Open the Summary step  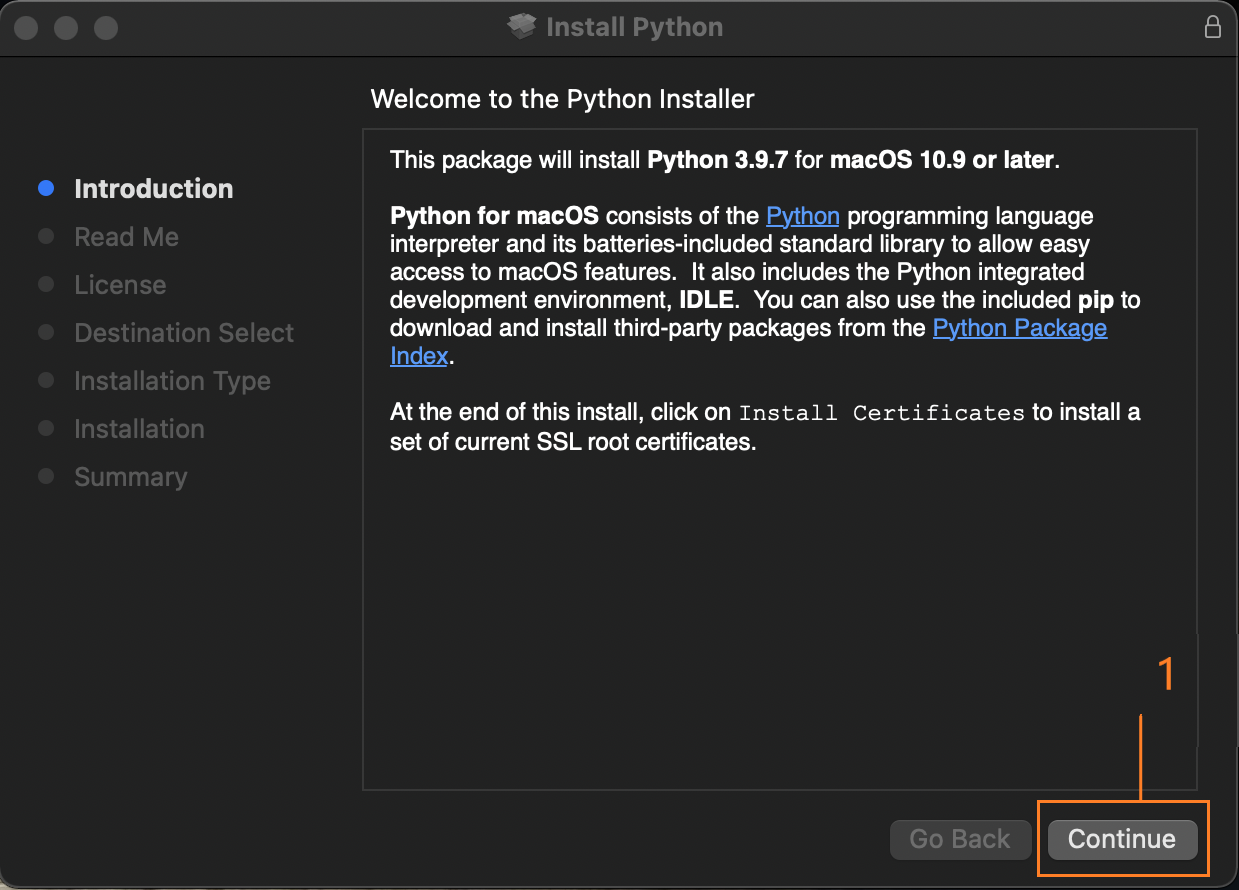[130, 477]
